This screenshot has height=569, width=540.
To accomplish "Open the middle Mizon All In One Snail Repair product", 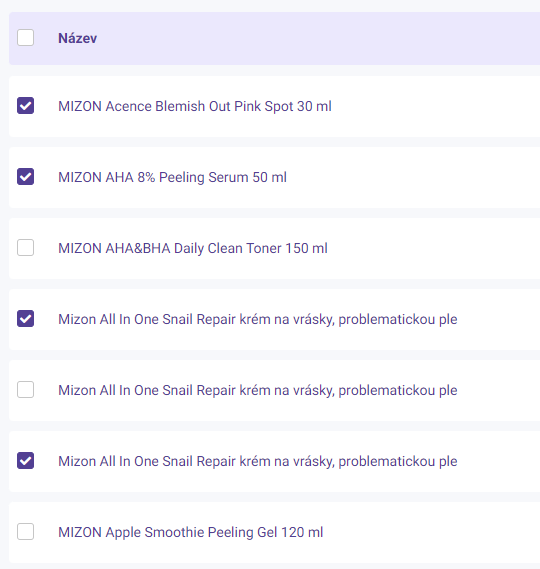I will pos(258,391).
